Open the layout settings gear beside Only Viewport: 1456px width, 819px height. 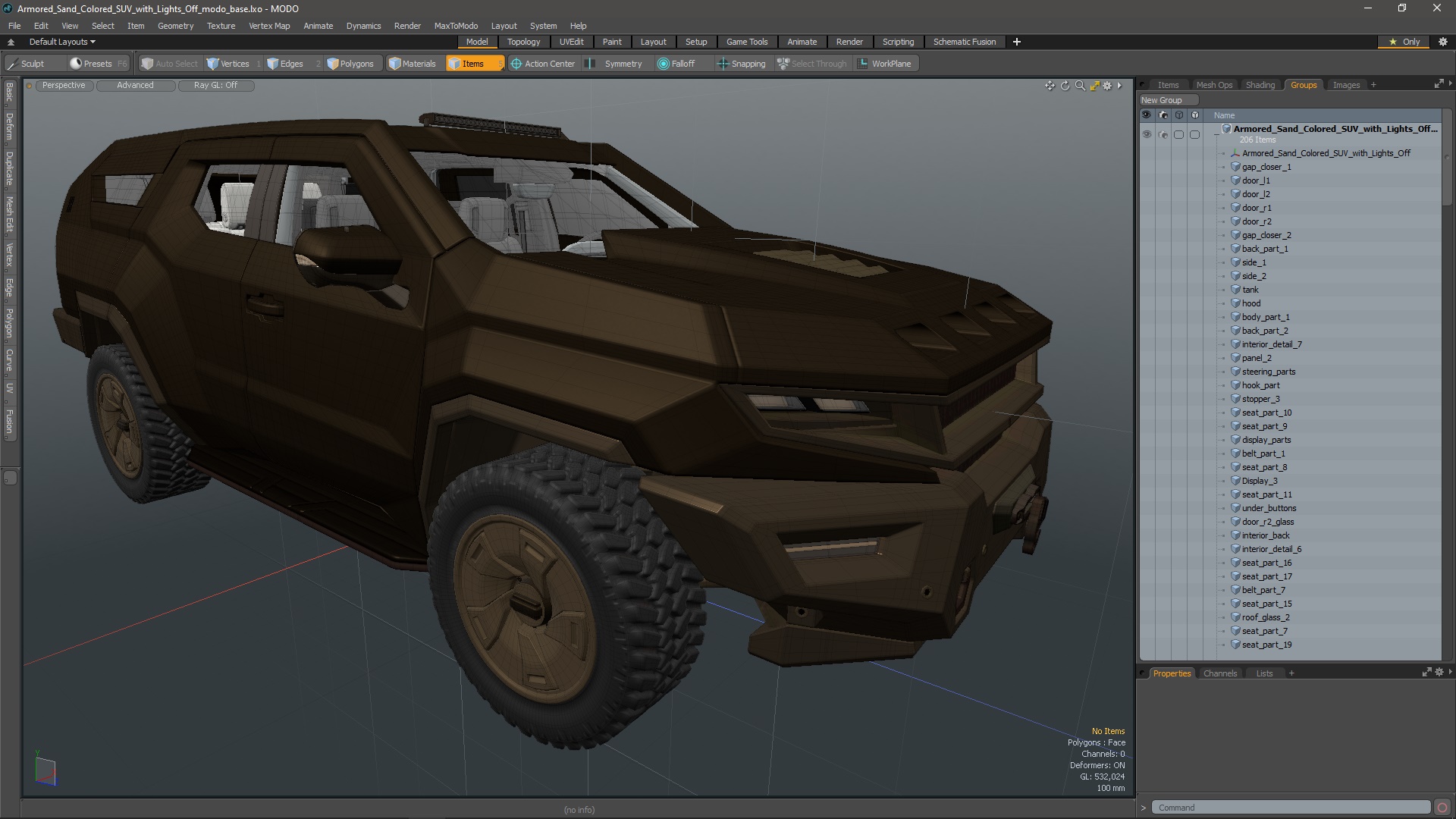point(1442,42)
